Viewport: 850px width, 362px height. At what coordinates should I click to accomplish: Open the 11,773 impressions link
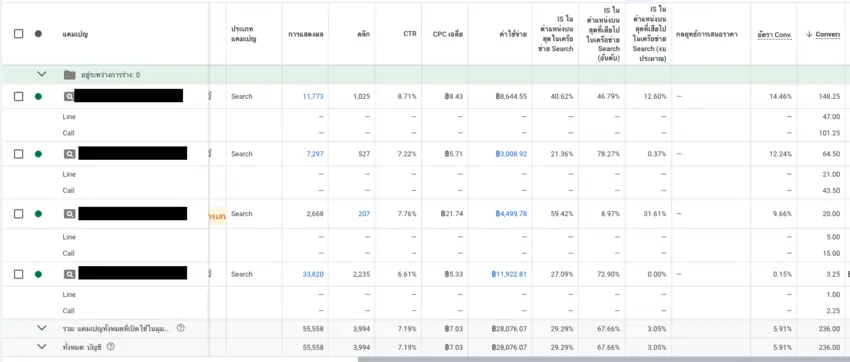coord(313,96)
